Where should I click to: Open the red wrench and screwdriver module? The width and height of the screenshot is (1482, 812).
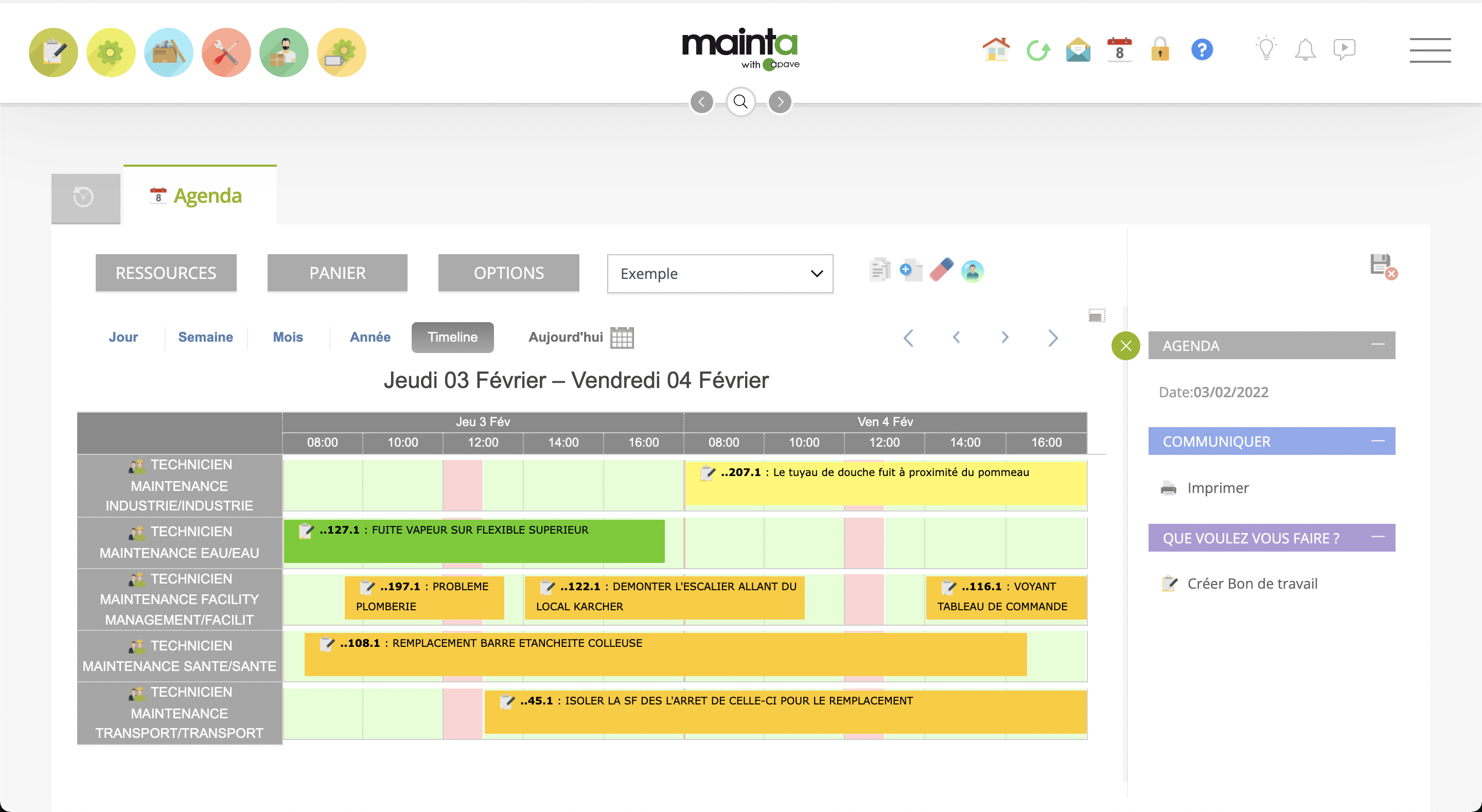point(226,52)
